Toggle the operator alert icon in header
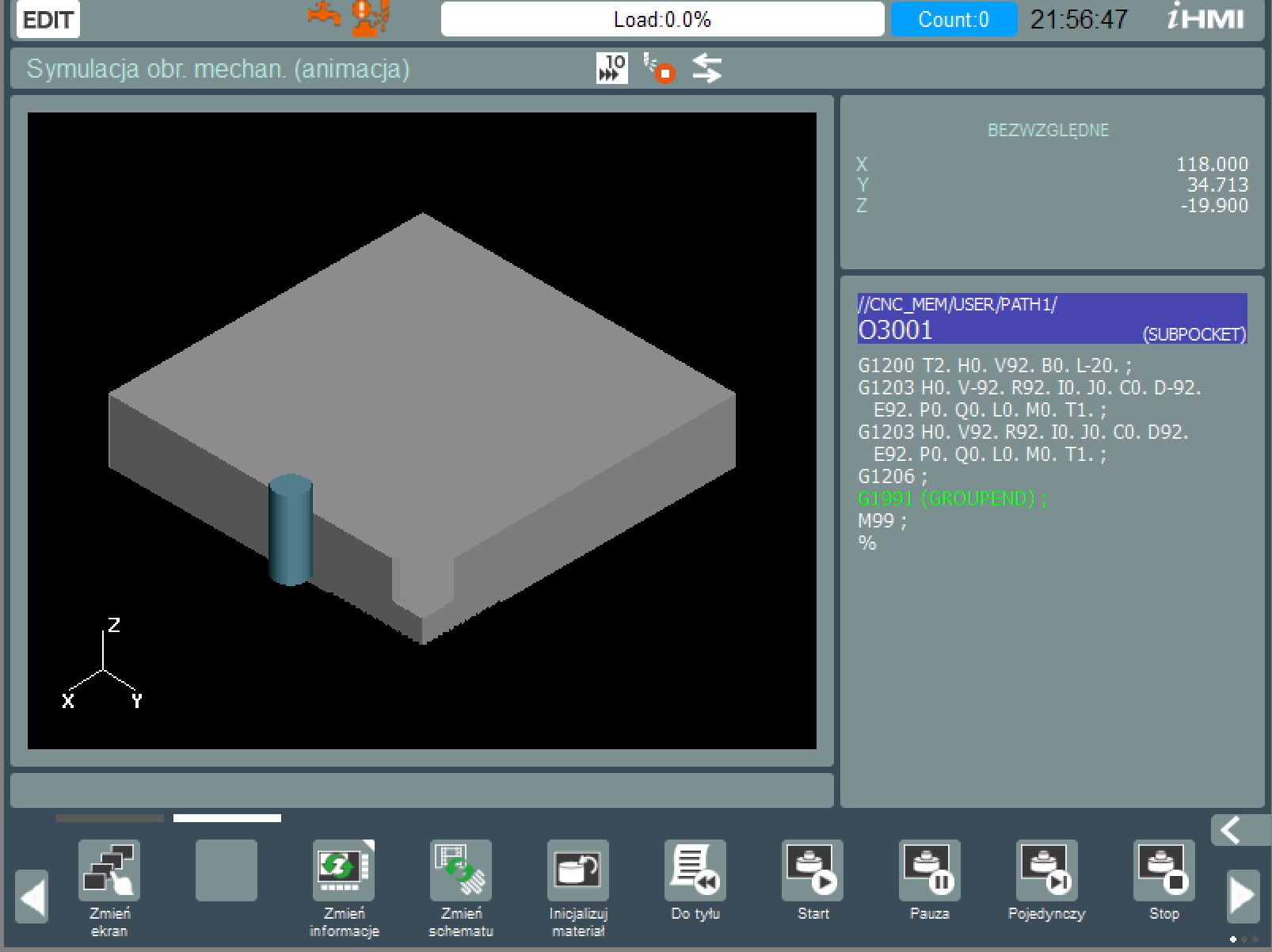The height and width of the screenshot is (952, 1272). (364, 17)
